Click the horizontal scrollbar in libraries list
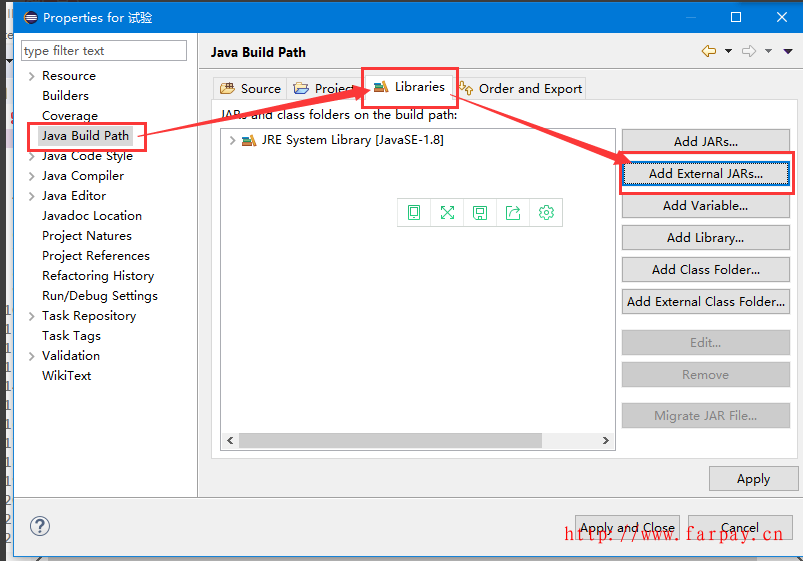 point(390,440)
